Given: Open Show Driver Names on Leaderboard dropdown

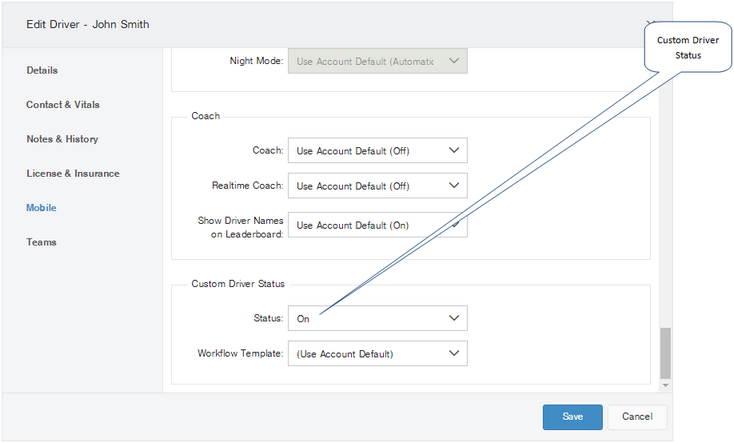Looking at the screenshot, I should 377,225.
